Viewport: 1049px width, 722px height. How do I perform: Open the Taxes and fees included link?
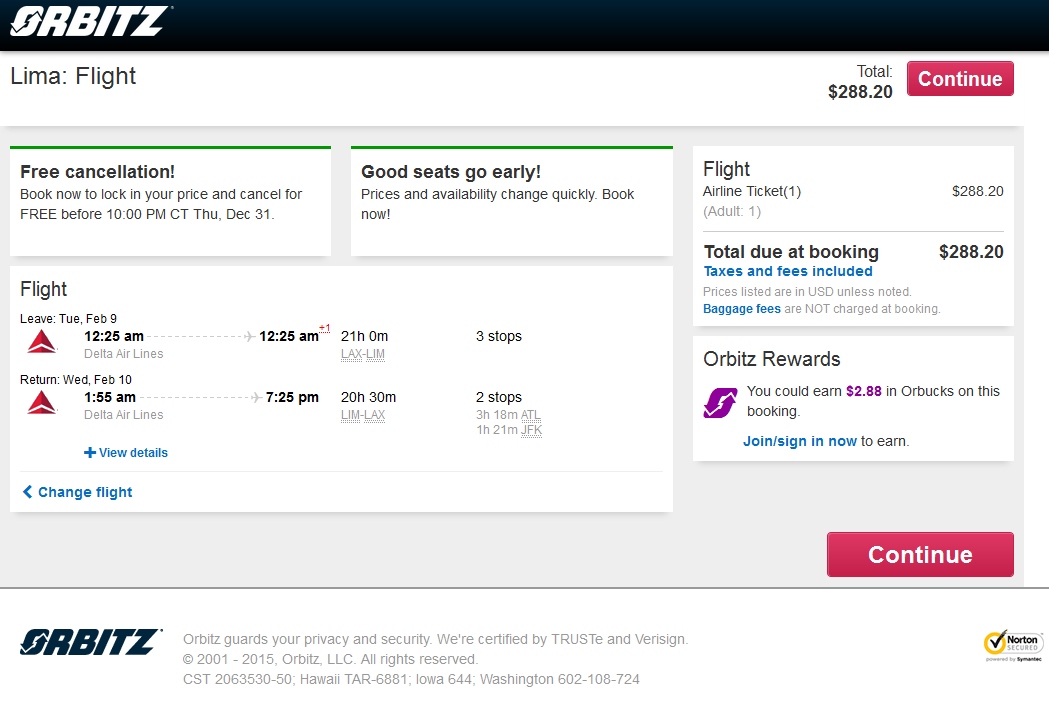coord(788,271)
